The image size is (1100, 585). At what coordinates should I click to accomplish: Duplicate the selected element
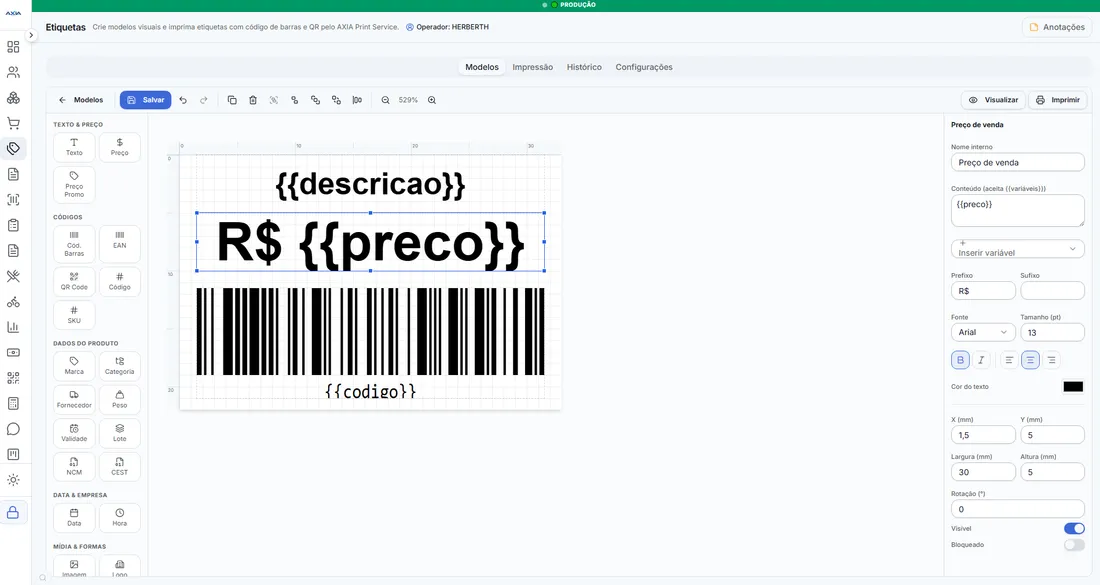(x=232, y=100)
